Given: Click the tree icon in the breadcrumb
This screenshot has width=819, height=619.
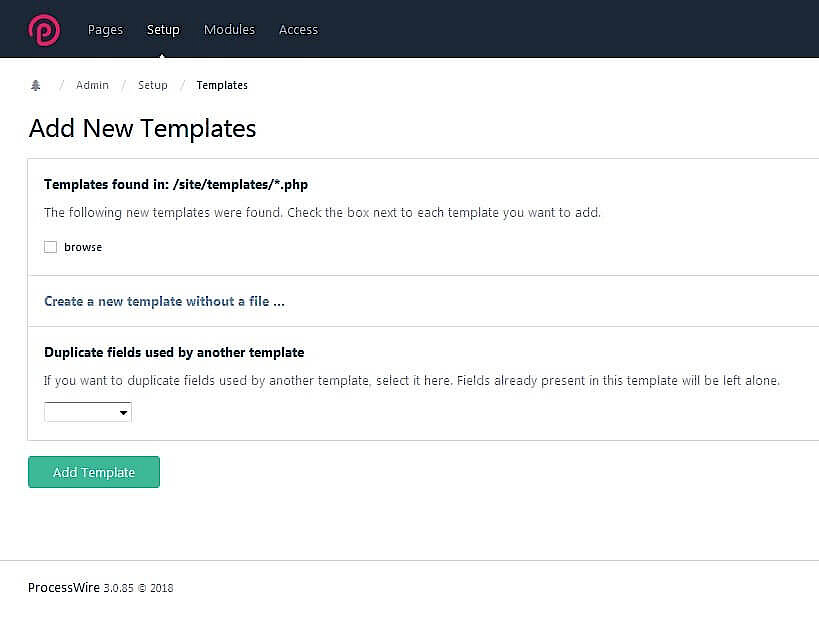Looking at the screenshot, I should tap(36, 85).
